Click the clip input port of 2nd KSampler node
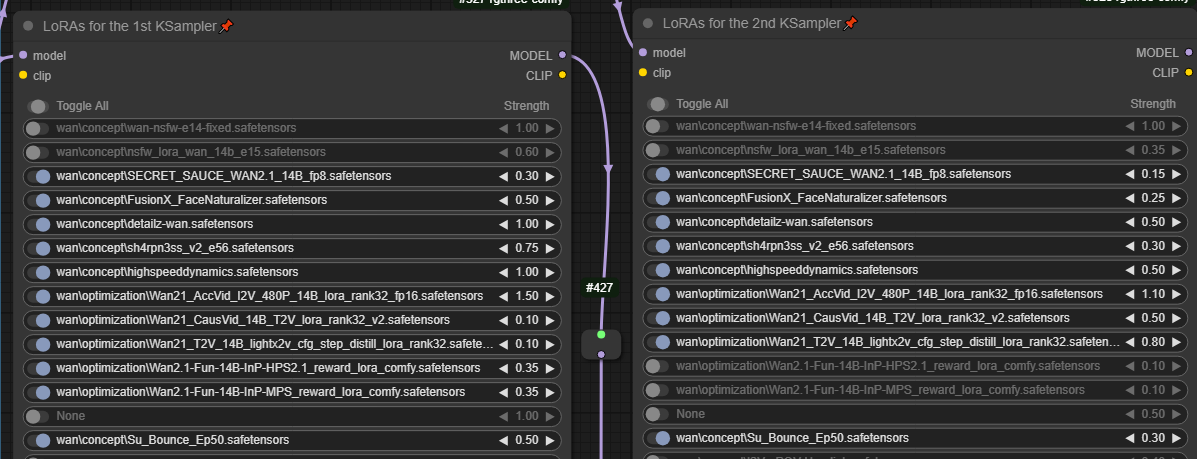The height and width of the screenshot is (459, 1197). [x=643, y=73]
